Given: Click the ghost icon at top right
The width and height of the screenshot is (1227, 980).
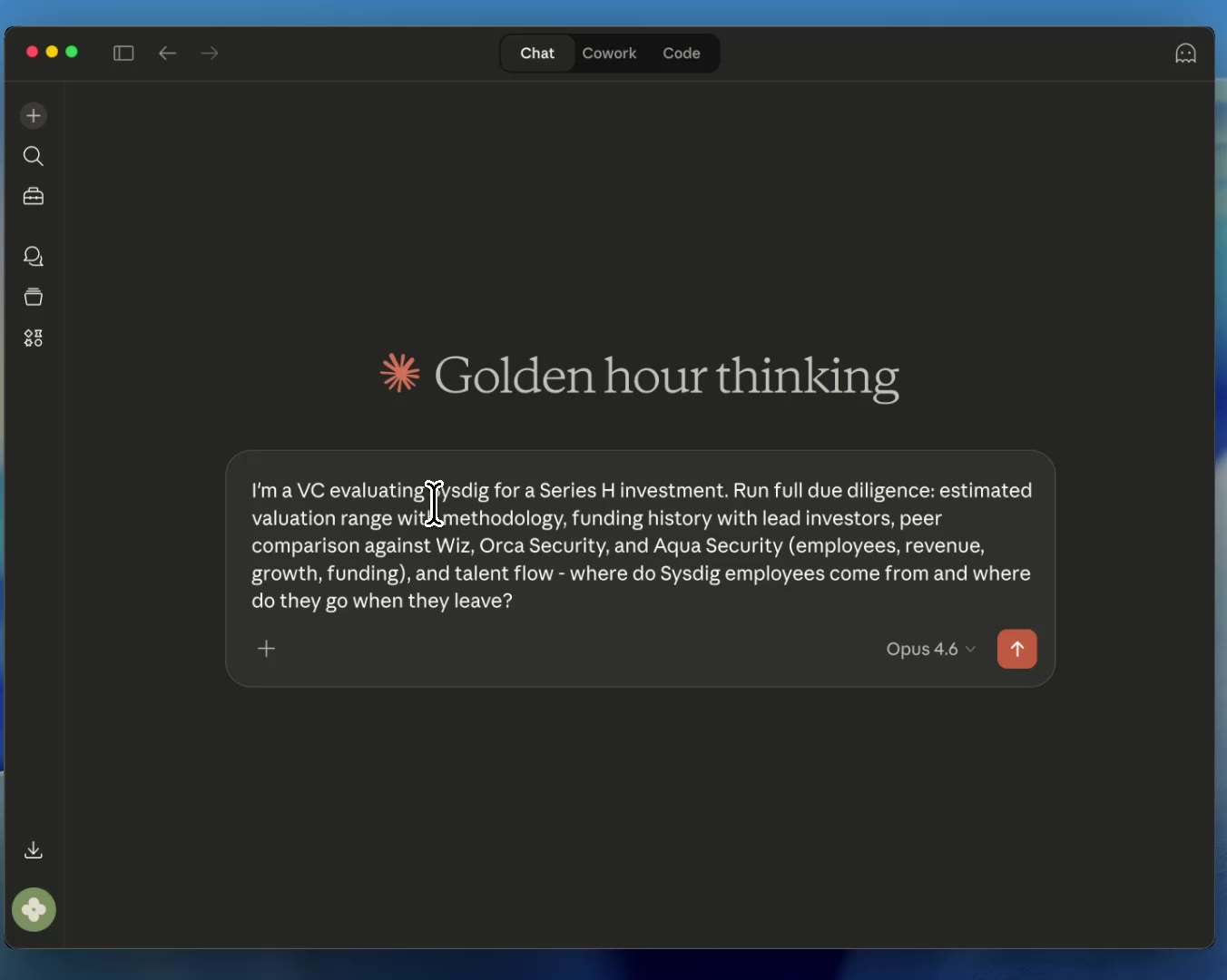Looking at the screenshot, I should [1185, 54].
